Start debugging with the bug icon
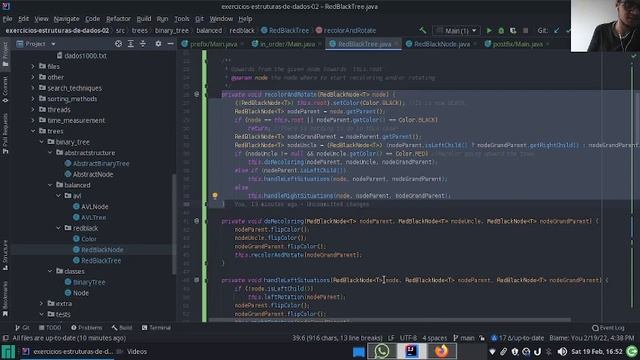 pos(501,31)
